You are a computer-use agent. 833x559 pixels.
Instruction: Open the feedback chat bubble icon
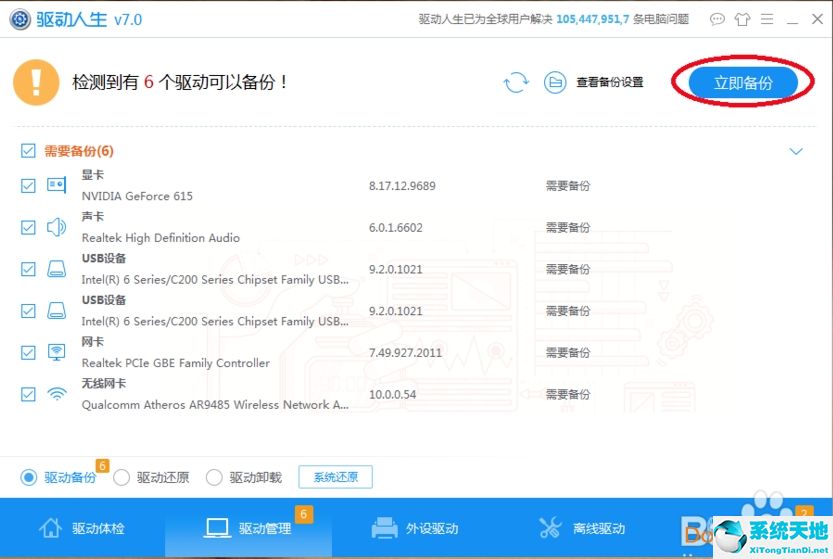717,20
